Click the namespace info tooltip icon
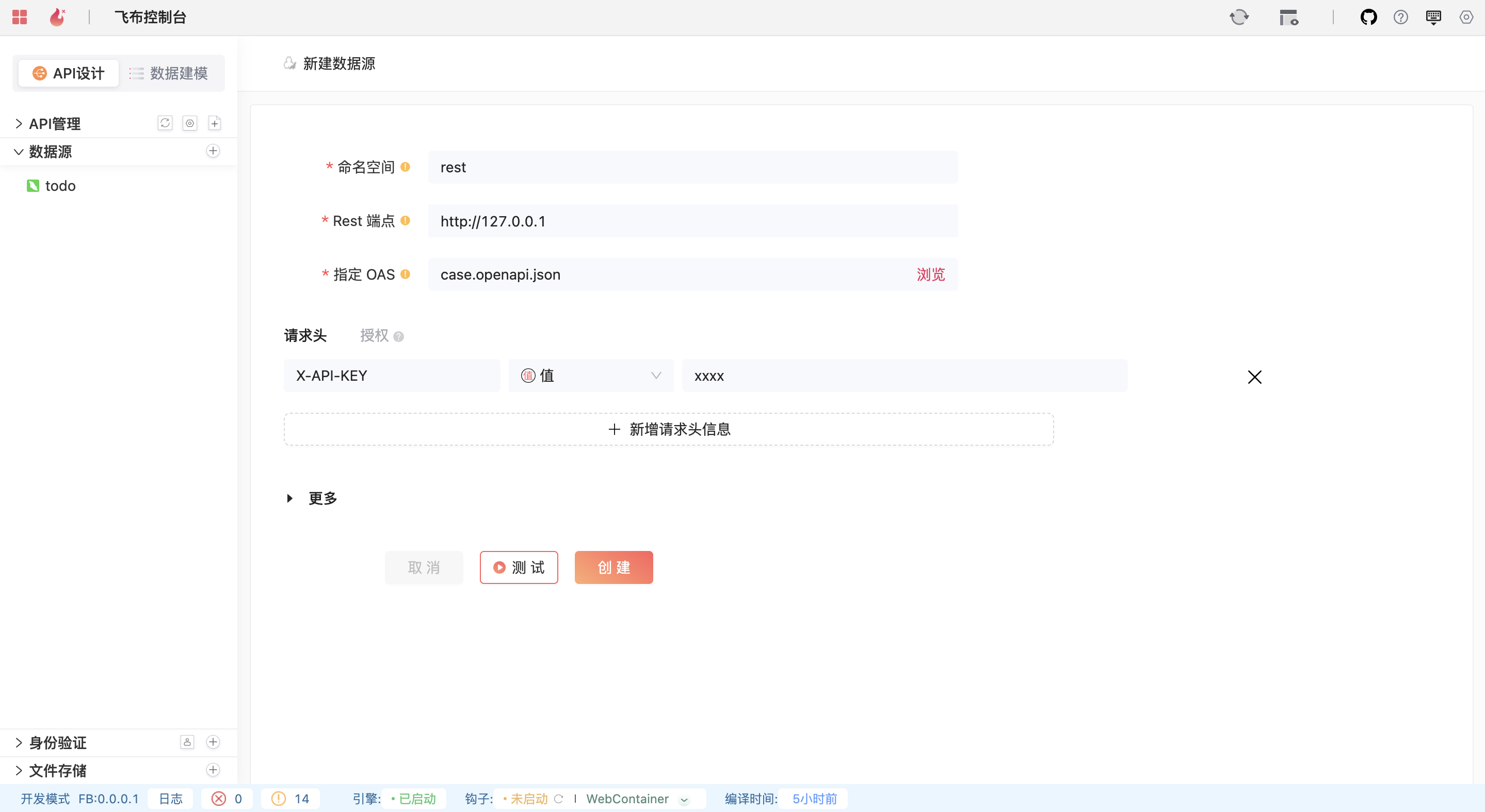The image size is (1485, 812). coord(405,167)
